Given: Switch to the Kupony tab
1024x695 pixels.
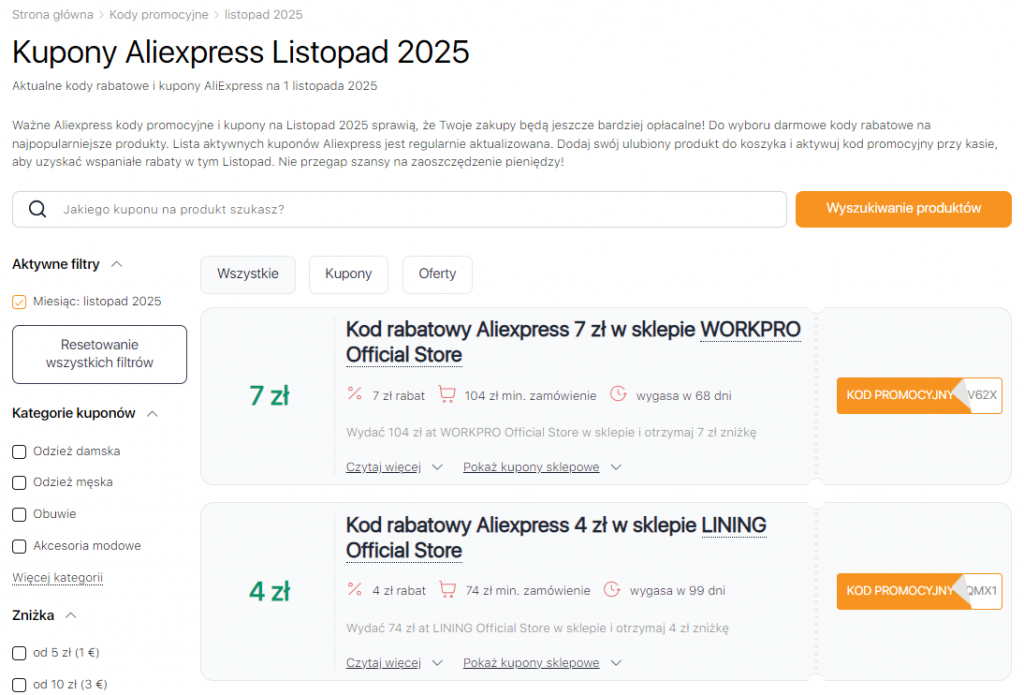Looking at the screenshot, I should (x=348, y=274).
